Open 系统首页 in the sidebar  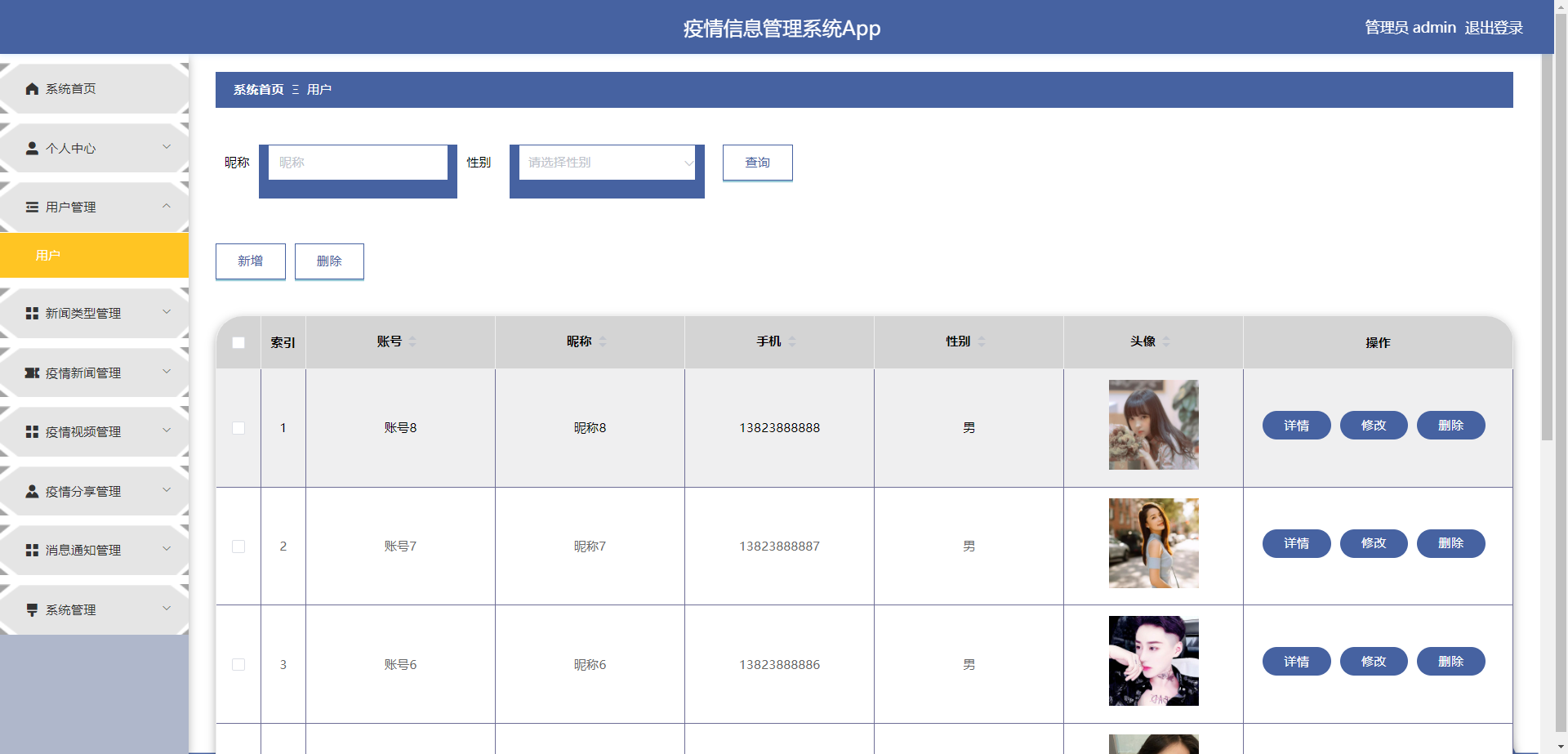click(x=94, y=89)
